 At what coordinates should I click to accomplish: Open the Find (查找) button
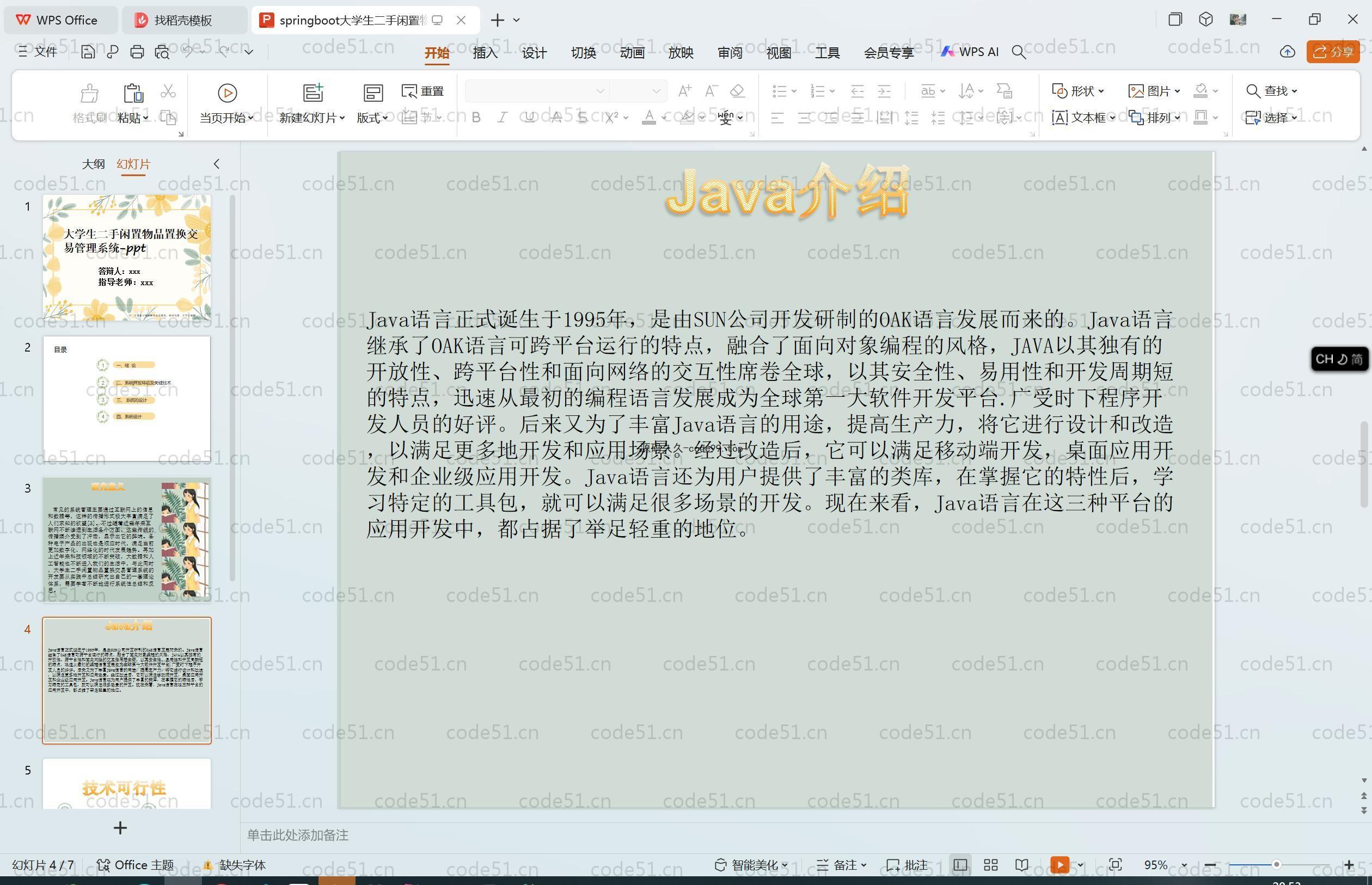pos(1271,91)
